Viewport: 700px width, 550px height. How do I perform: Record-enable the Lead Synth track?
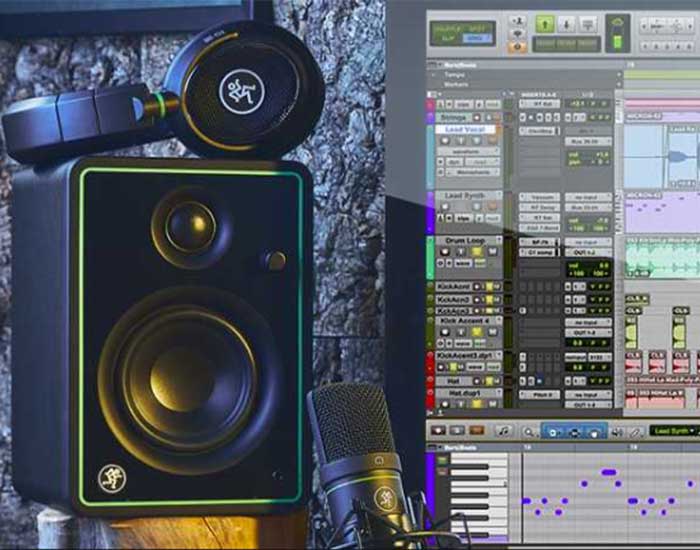pyautogui.click(x=445, y=206)
